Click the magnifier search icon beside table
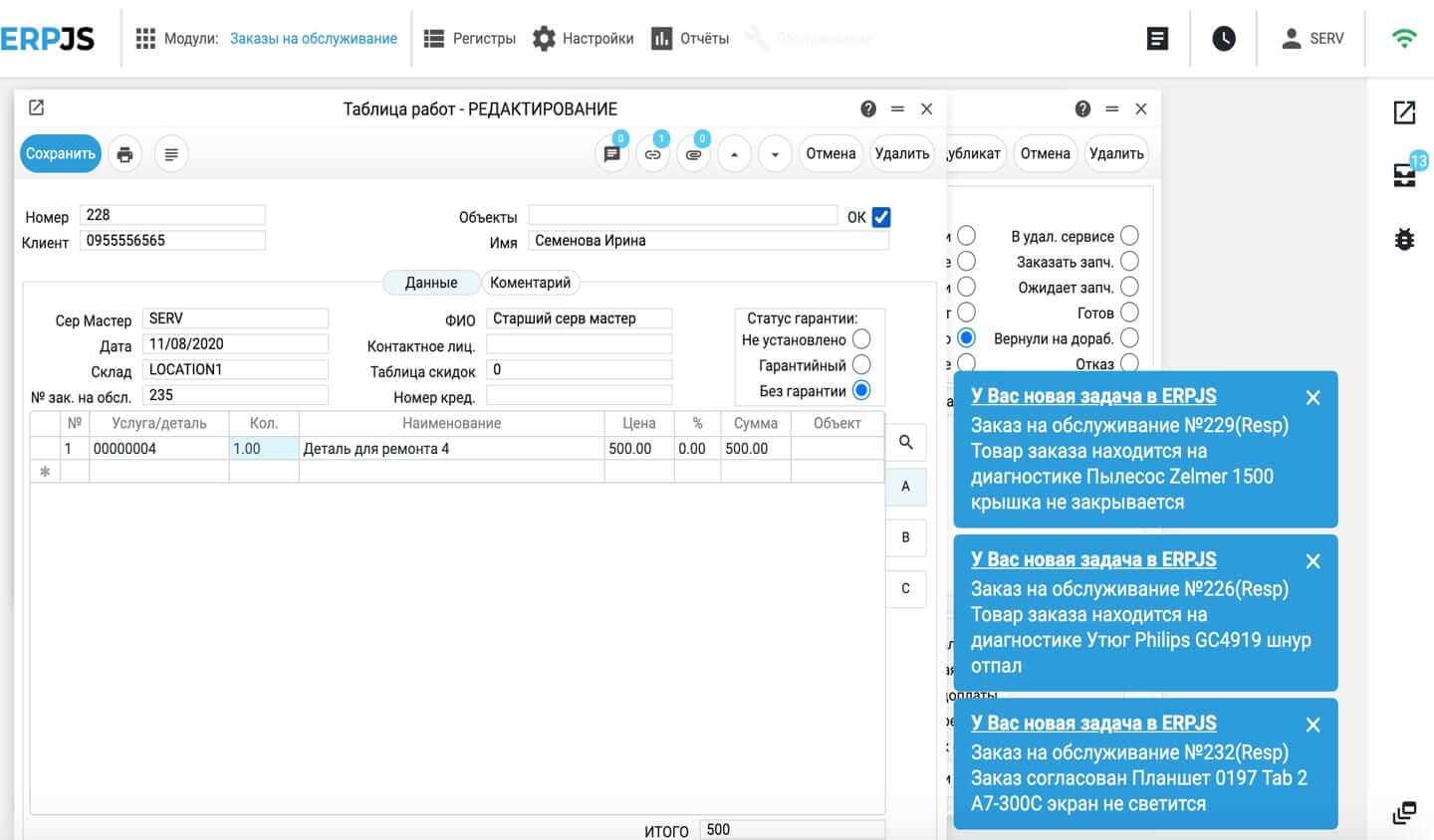 pyautogui.click(x=905, y=442)
